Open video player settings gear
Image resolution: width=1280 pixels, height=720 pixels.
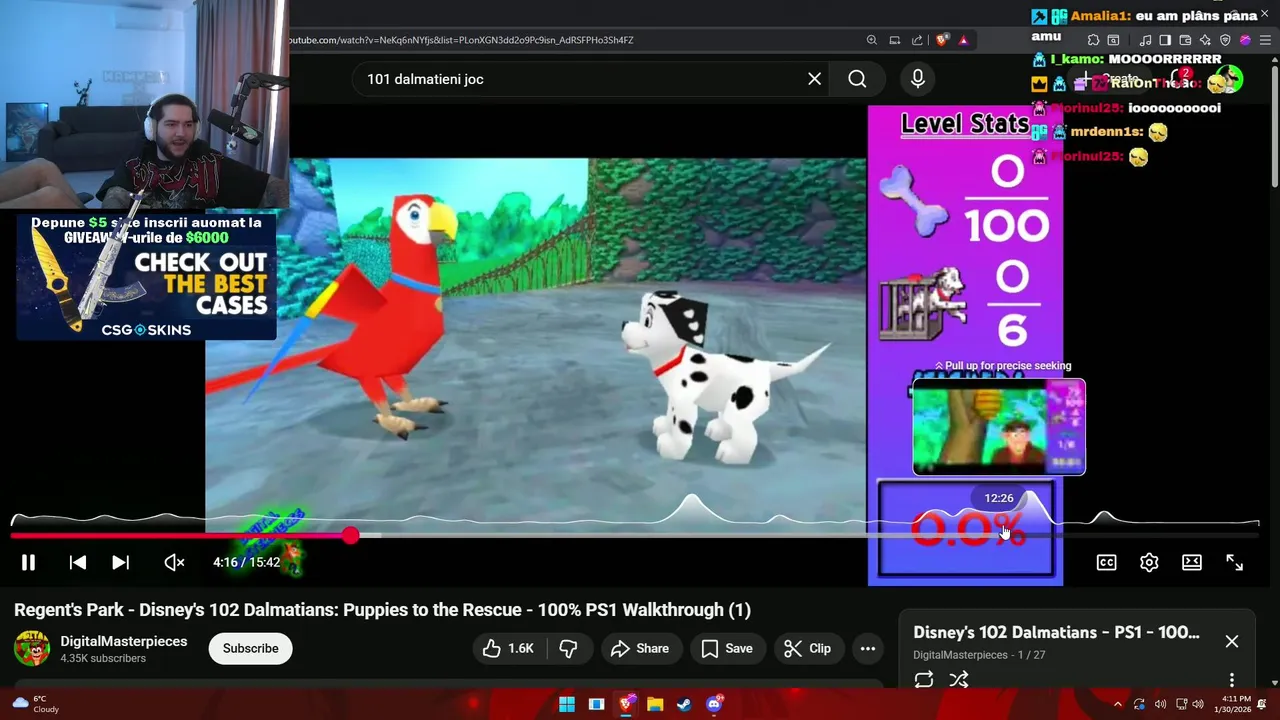tap(1149, 562)
